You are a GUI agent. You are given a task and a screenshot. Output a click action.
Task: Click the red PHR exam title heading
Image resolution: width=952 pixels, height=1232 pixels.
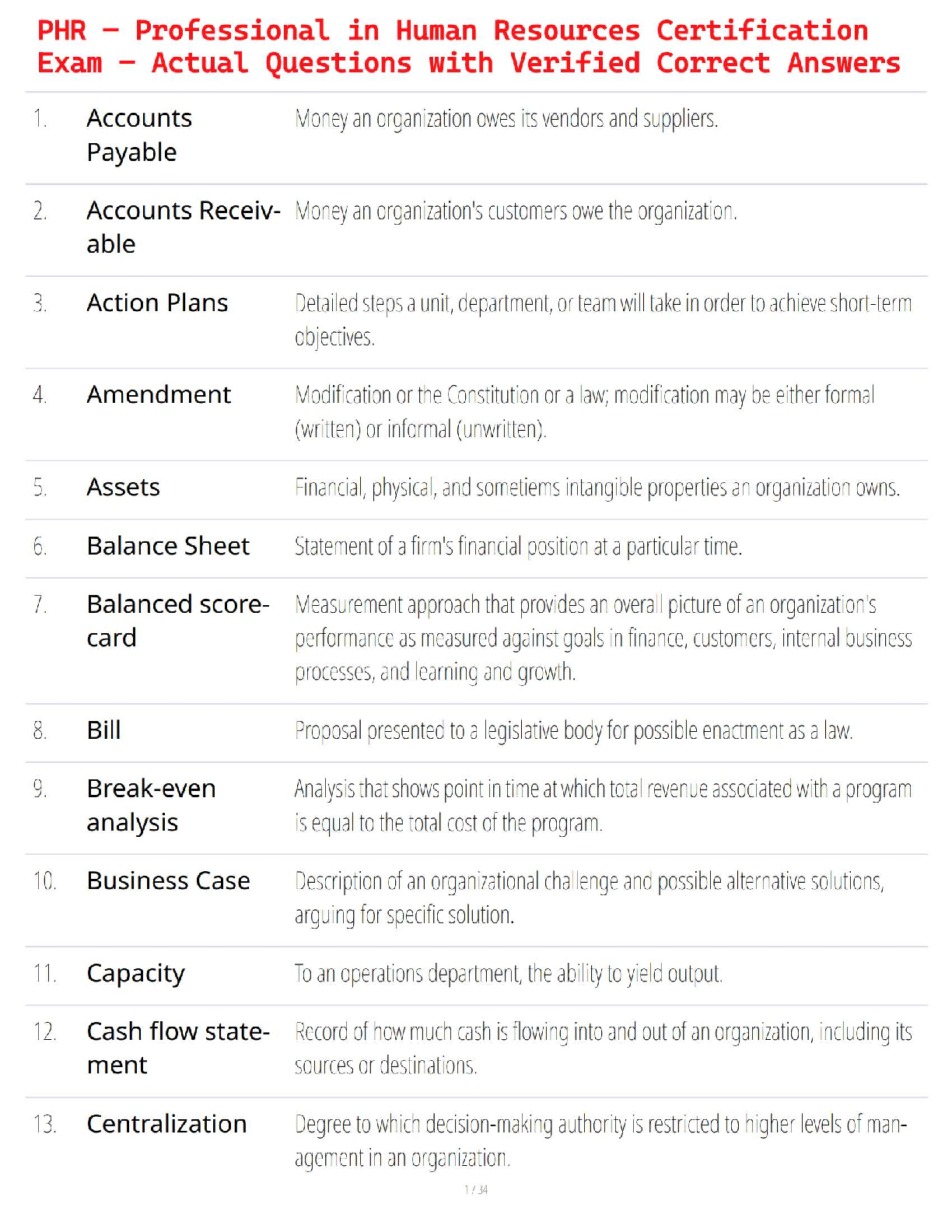[468, 47]
